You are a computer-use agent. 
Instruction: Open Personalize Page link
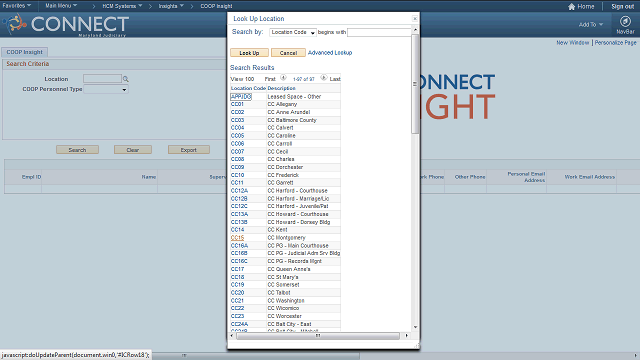pos(616,42)
